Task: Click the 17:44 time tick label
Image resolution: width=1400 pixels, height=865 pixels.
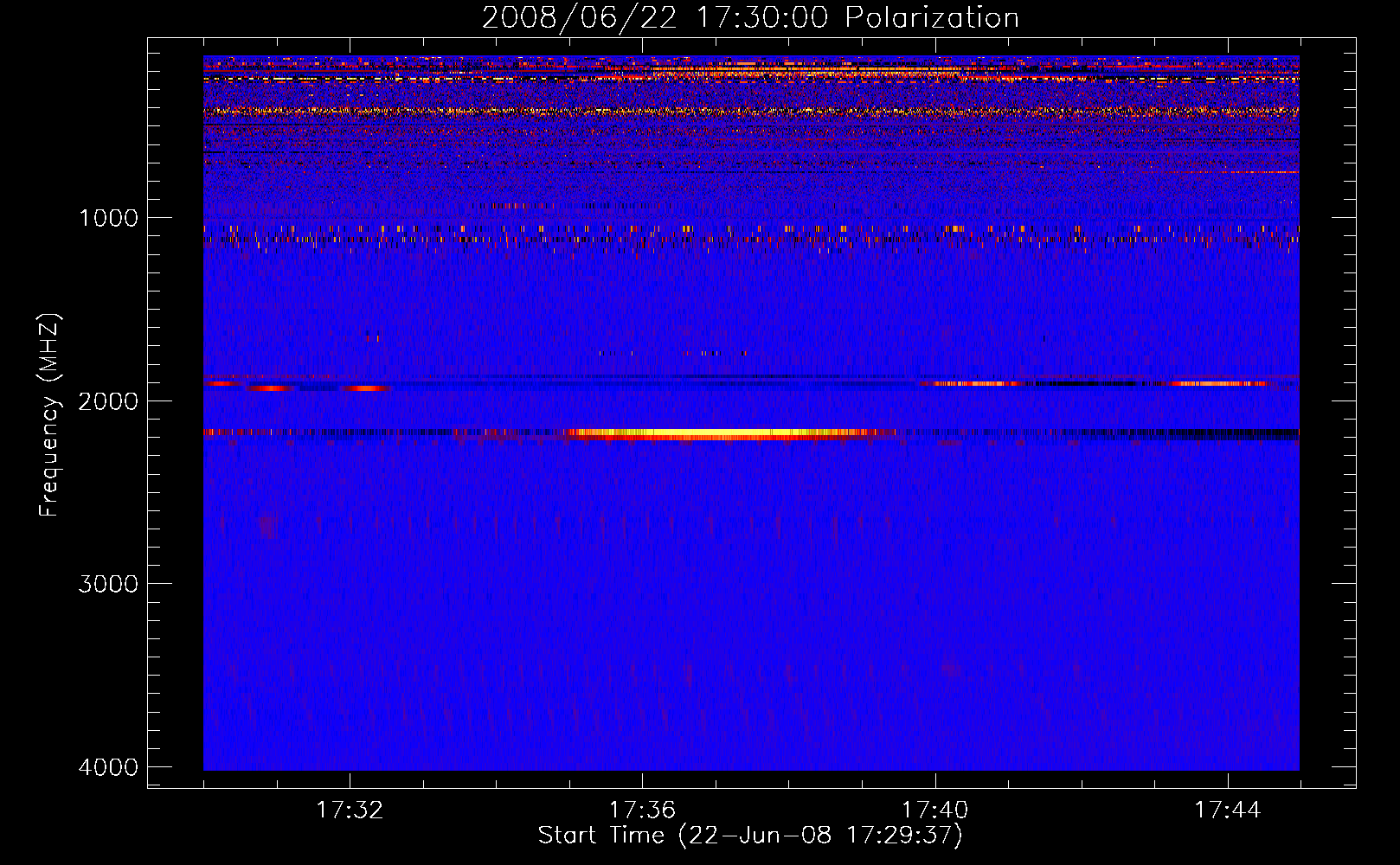Action: (1228, 811)
